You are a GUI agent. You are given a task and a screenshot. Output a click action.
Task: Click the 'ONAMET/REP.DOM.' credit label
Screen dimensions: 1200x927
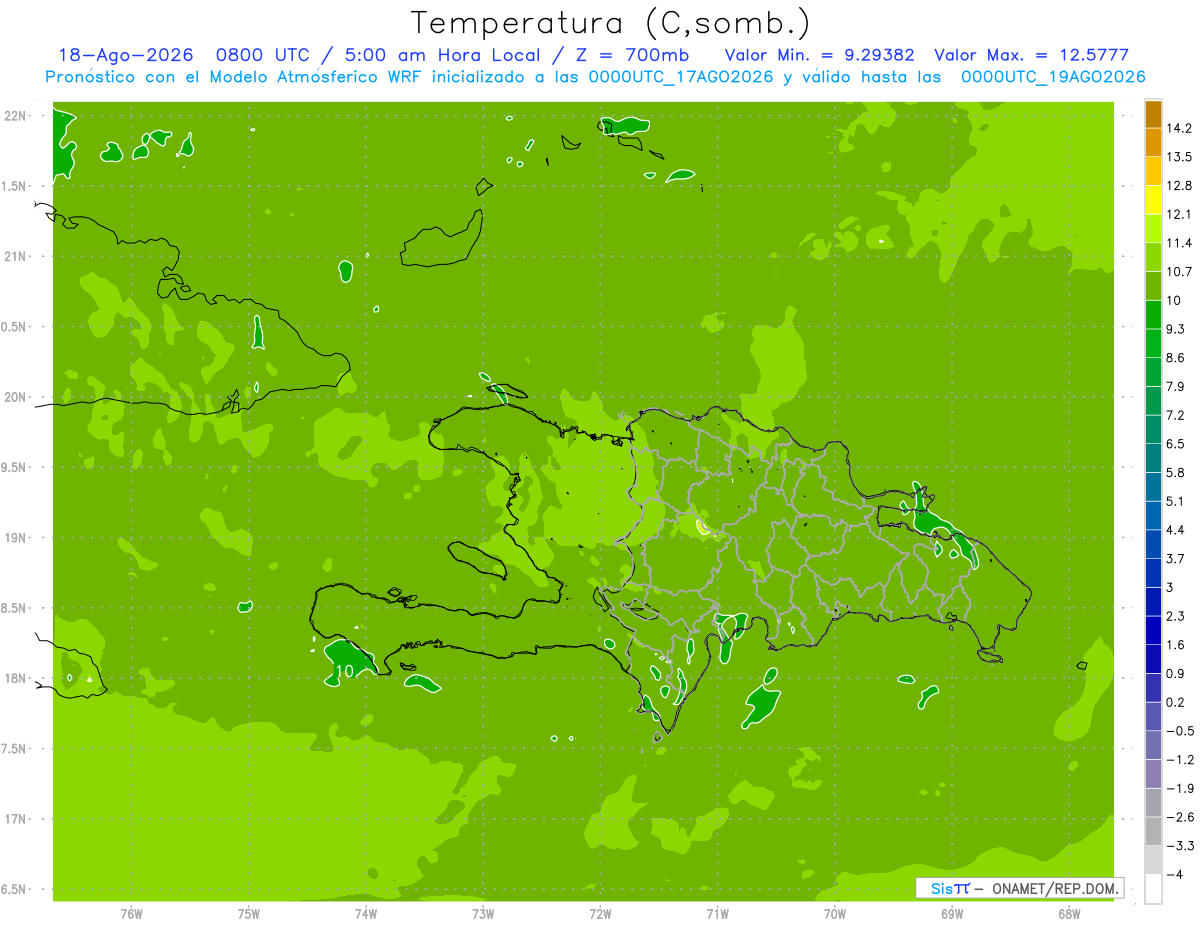1056,888
